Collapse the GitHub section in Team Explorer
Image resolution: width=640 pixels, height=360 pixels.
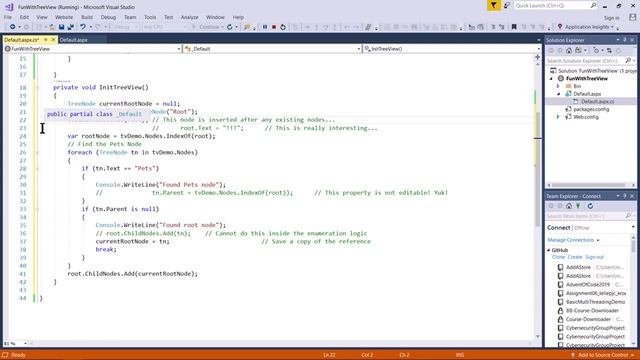tap(549, 250)
